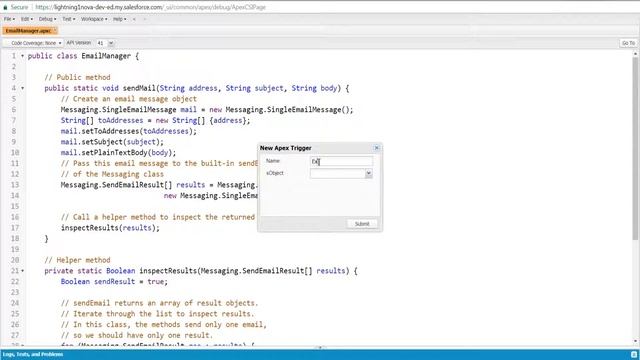This screenshot has height=360, width=640.
Task: Click line number 15 in the gutter
Action: pyautogui.click(x=15, y=206)
